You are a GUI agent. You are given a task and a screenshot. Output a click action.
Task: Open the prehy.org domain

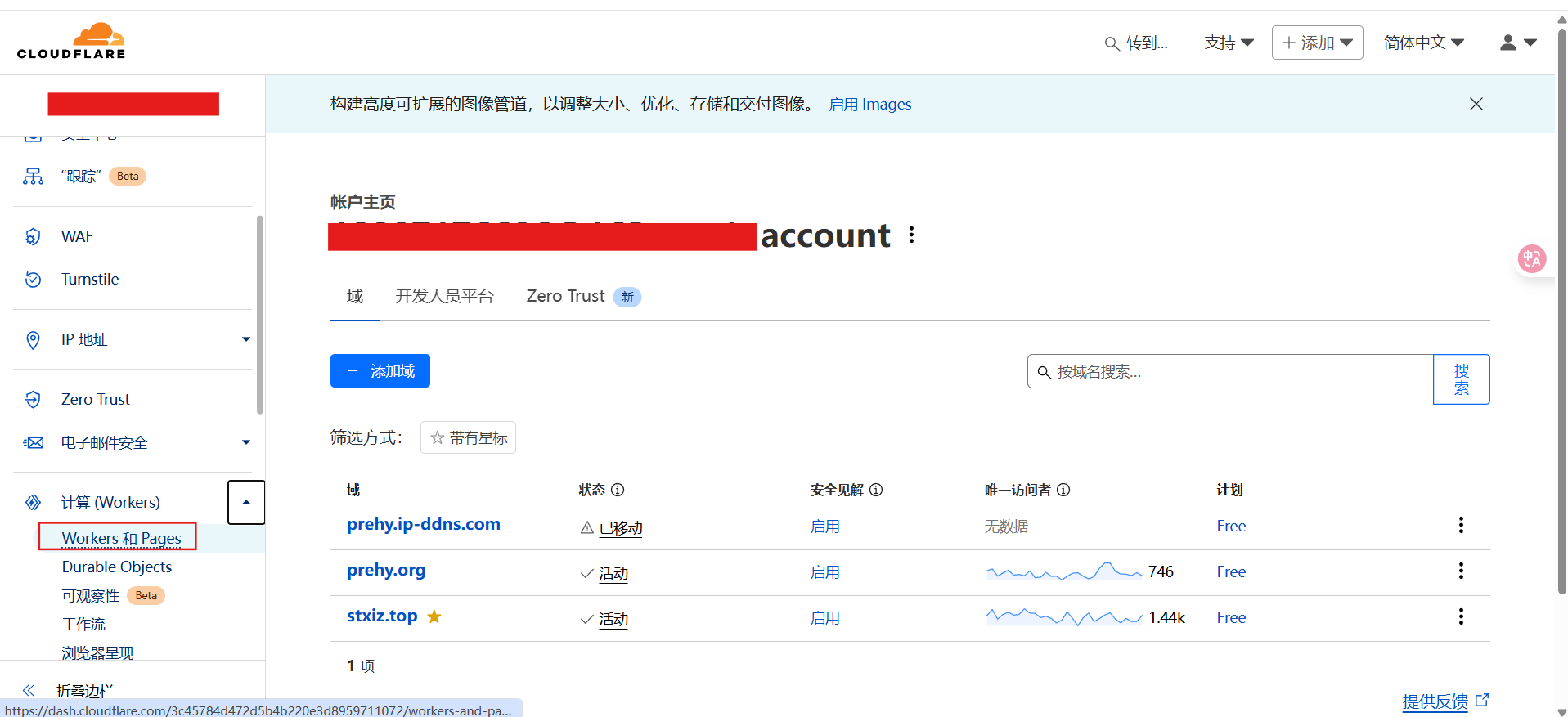click(386, 570)
